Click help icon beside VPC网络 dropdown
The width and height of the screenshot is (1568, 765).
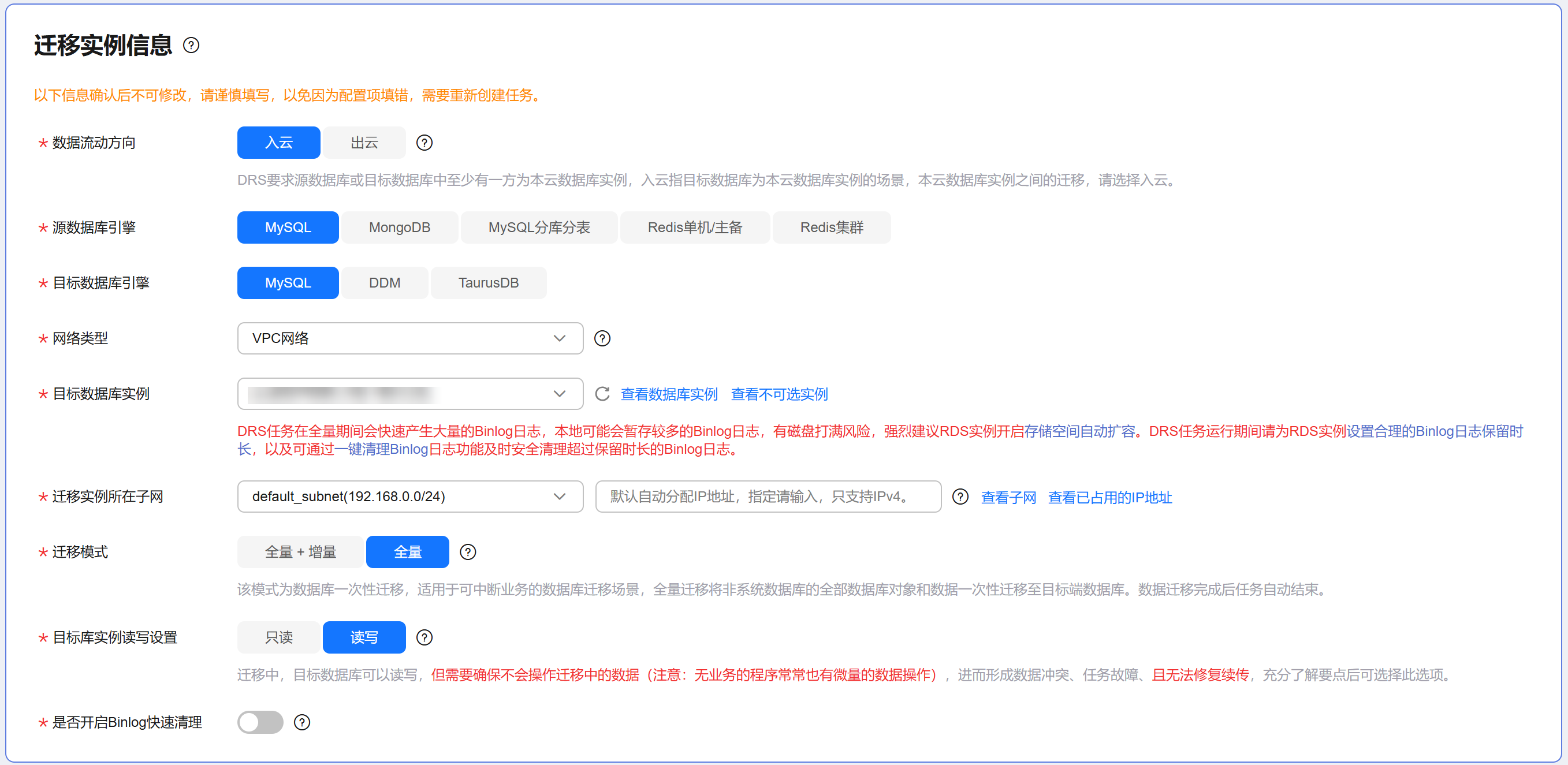pos(602,338)
